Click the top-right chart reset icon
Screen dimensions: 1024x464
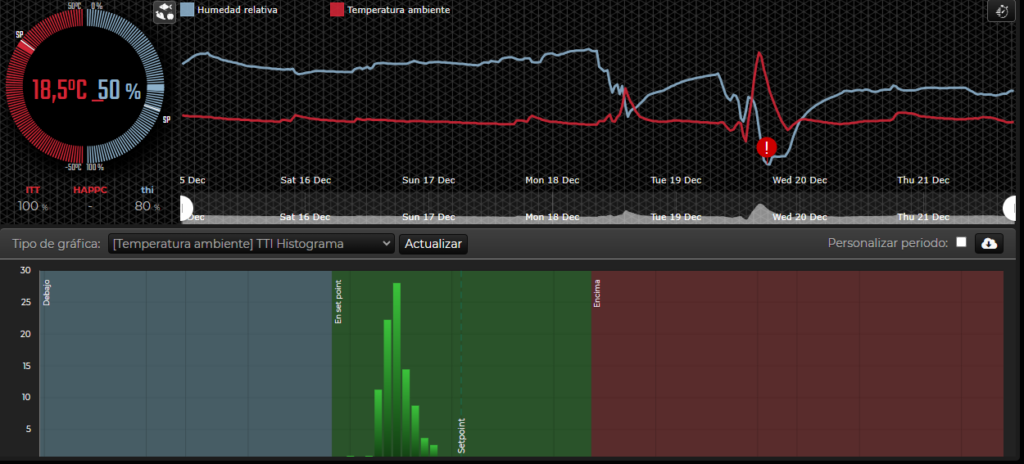[1000, 10]
